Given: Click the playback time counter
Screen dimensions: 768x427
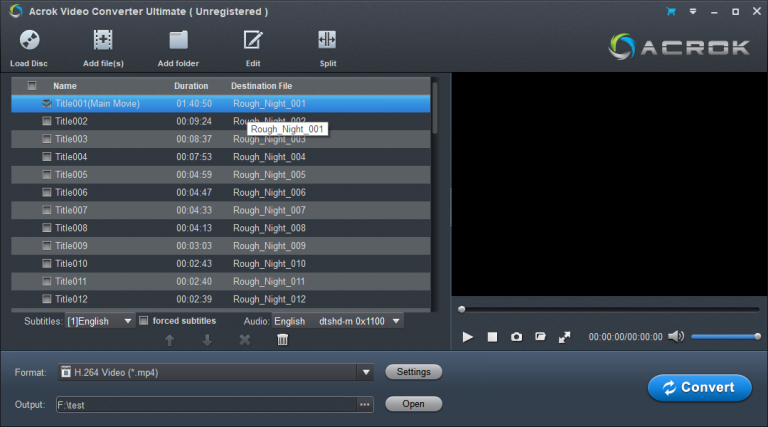Looking at the screenshot, I should 625,337.
